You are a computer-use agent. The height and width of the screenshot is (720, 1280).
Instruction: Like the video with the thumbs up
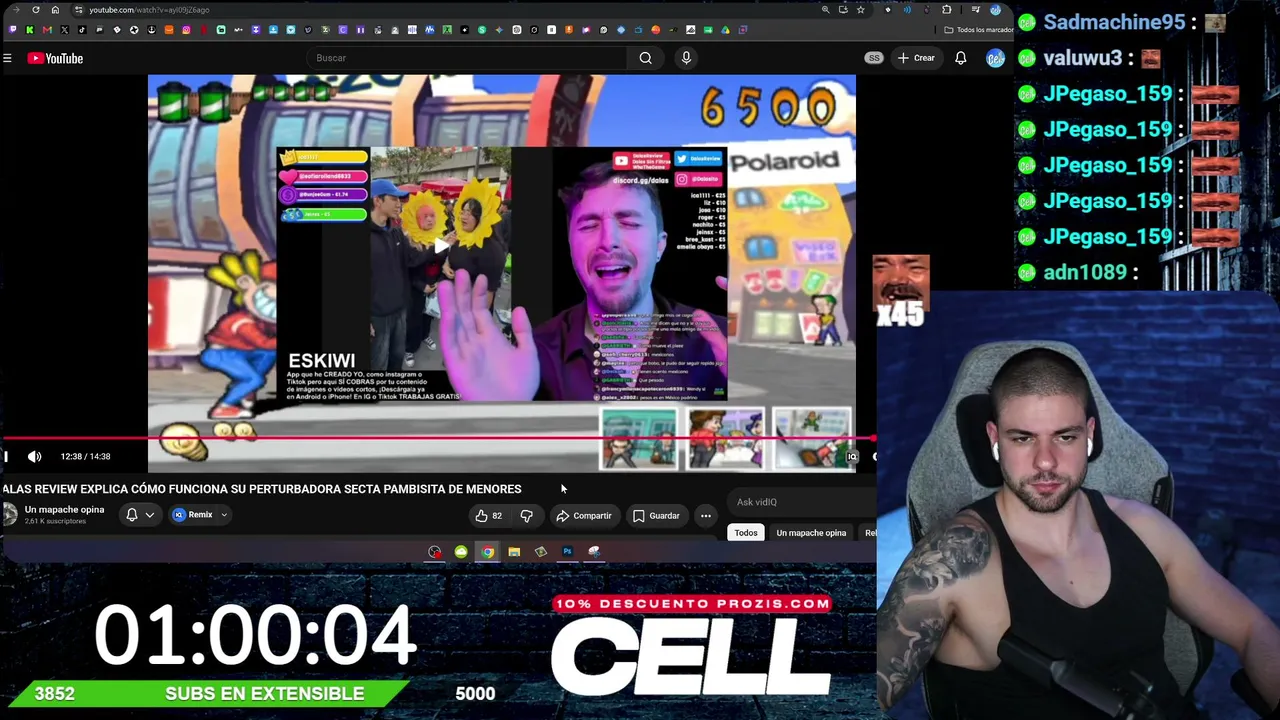(489, 516)
